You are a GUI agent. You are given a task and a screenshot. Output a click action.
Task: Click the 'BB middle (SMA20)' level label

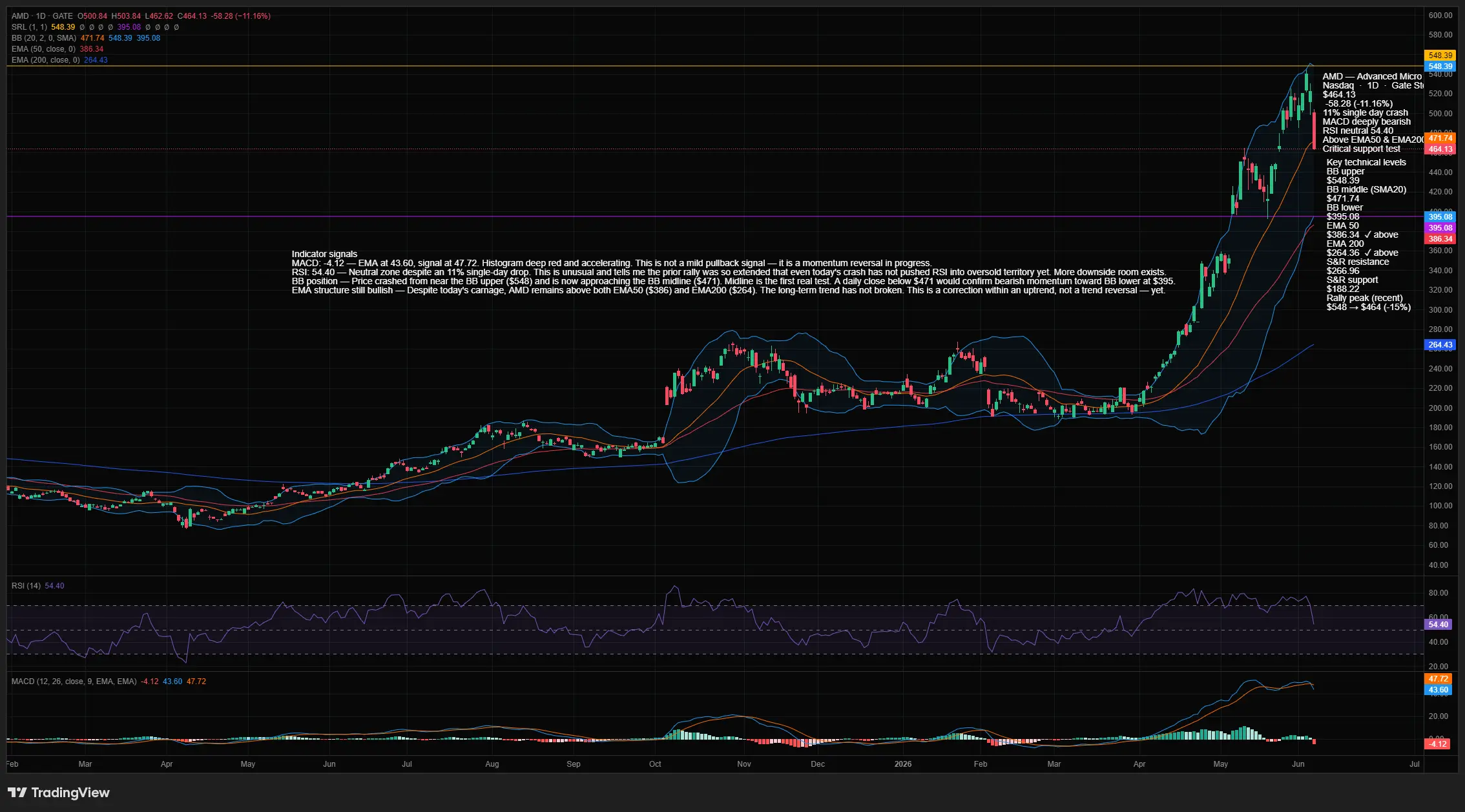coord(1366,190)
